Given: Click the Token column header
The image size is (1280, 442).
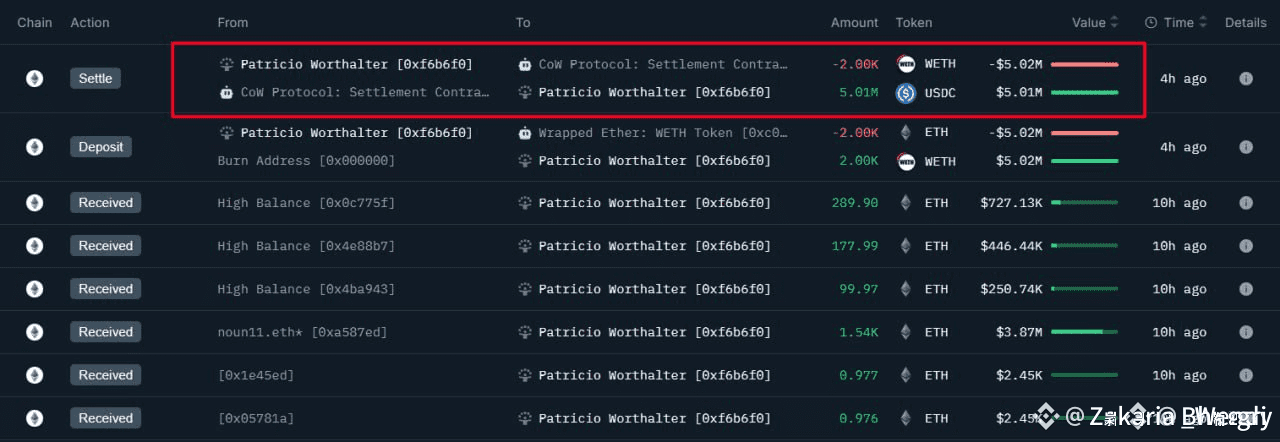Looking at the screenshot, I should pyautogui.click(x=914, y=22).
